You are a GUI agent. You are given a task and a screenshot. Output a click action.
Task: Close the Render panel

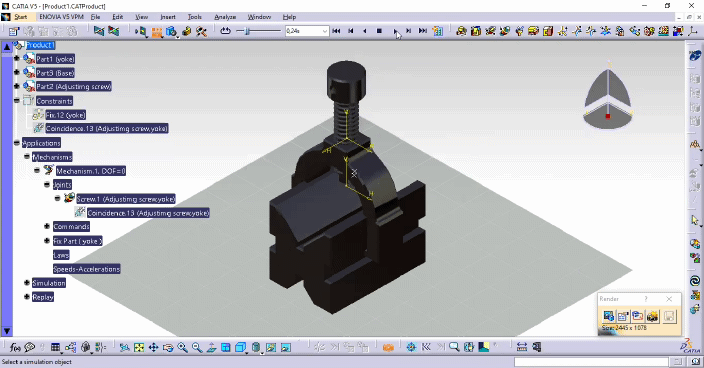(669, 299)
